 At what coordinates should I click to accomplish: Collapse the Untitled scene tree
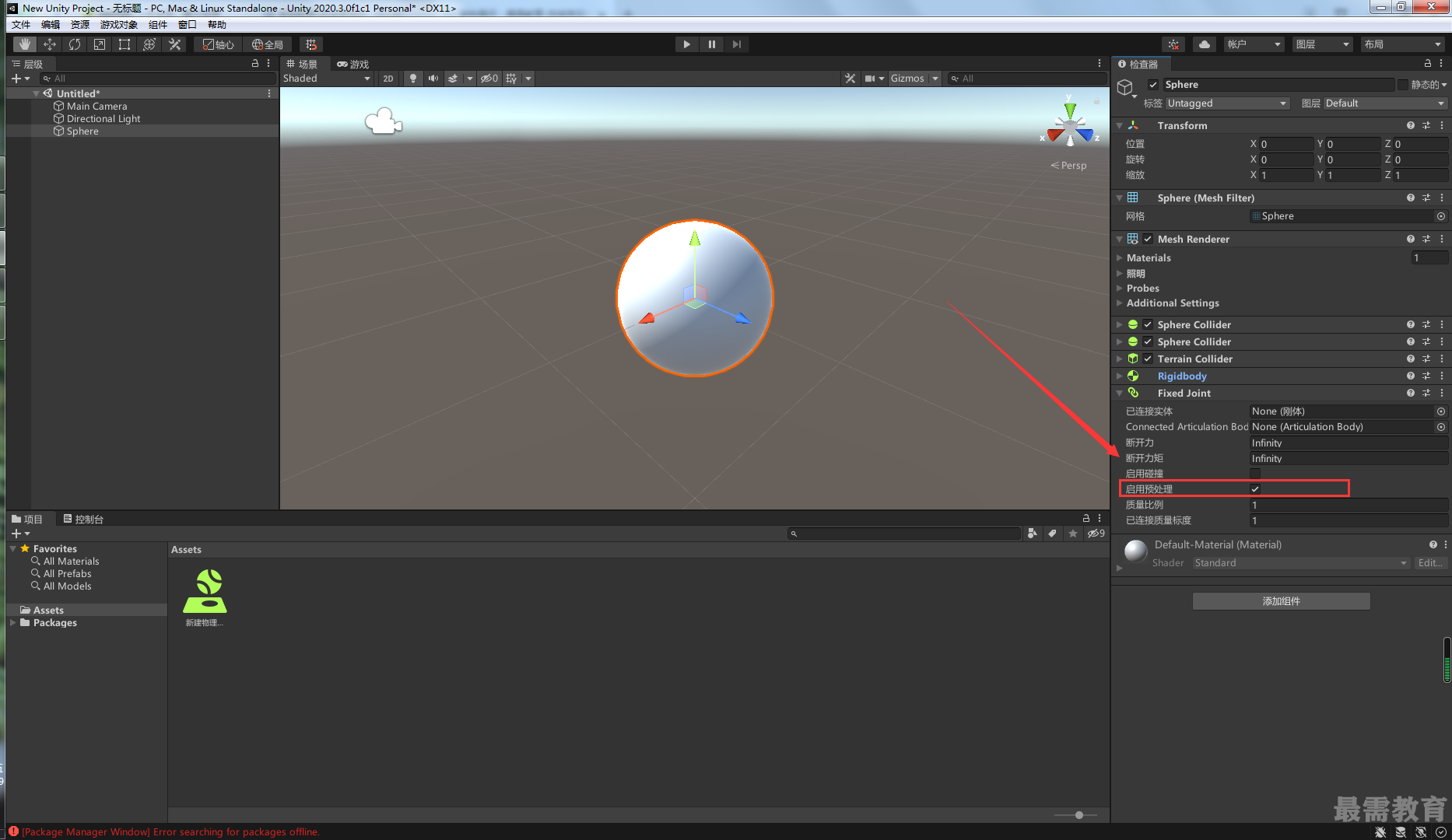[x=36, y=93]
